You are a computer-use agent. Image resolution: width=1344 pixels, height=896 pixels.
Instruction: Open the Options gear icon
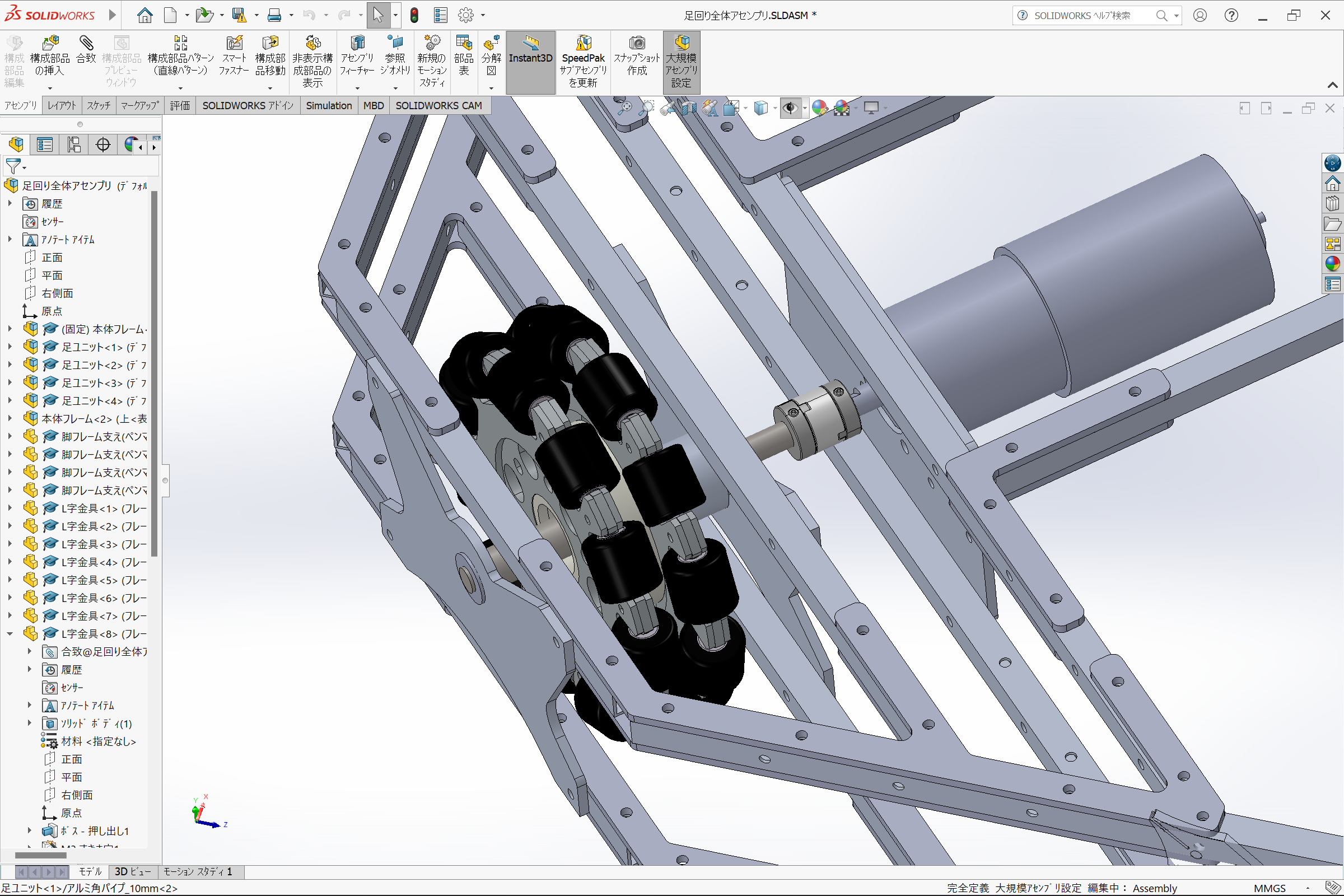point(466,15)
